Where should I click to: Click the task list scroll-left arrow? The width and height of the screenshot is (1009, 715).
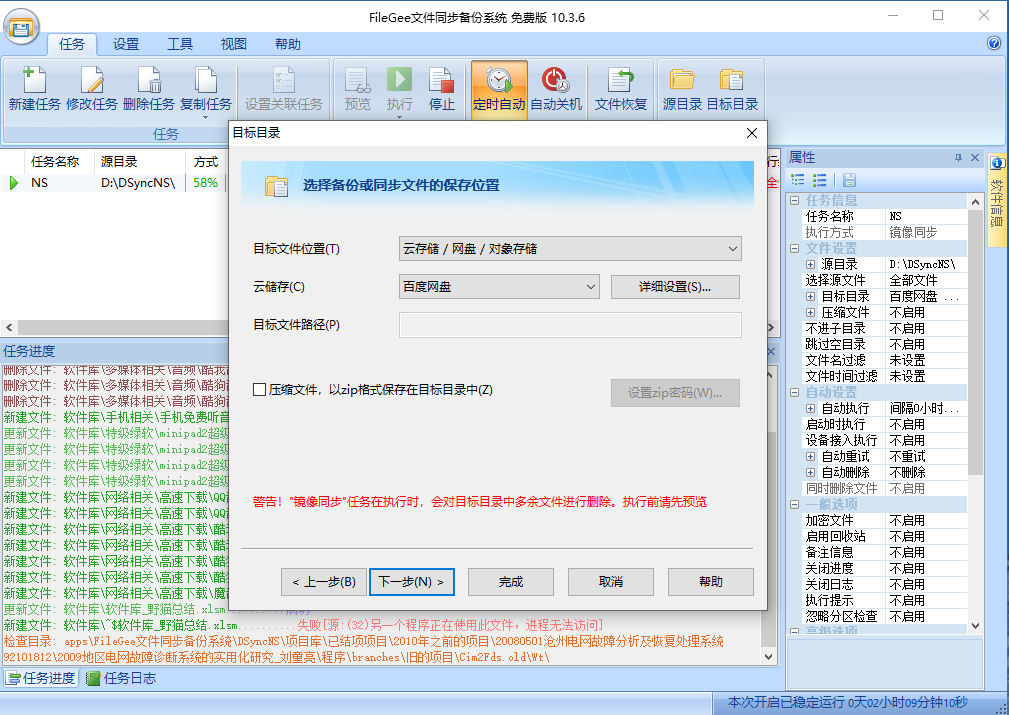(x=8, y=328)
